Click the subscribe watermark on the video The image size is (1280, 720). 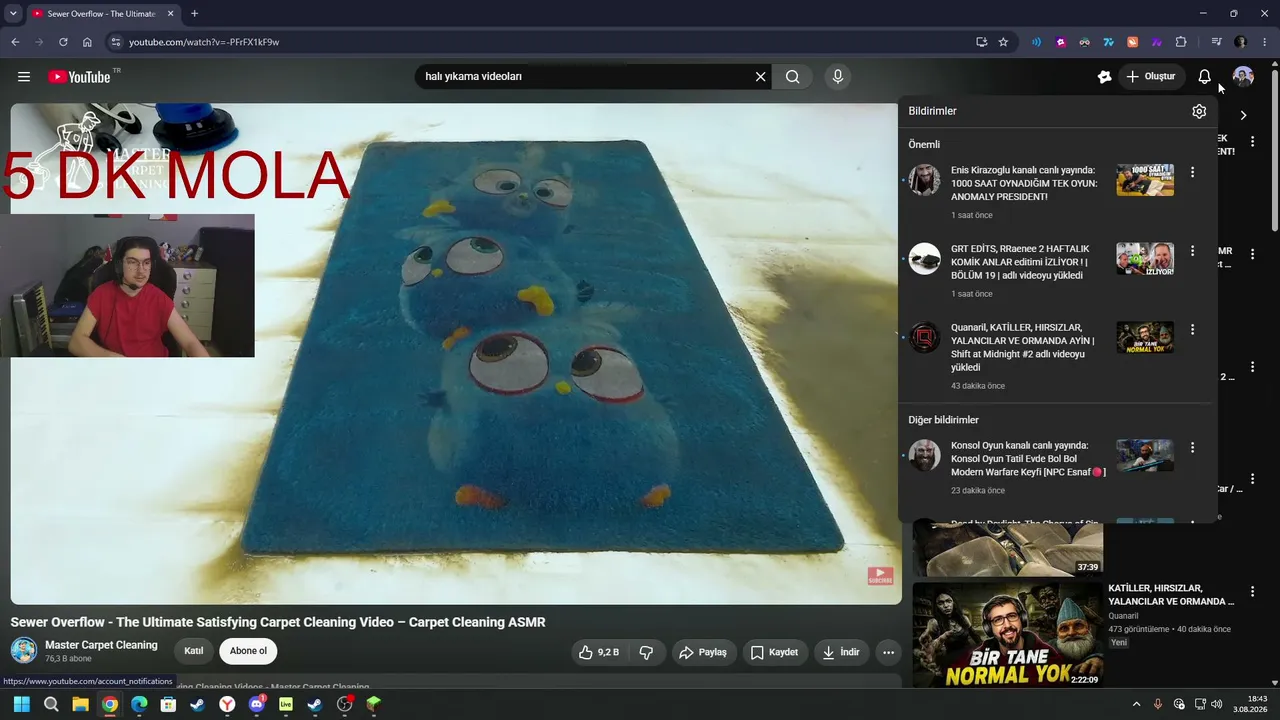click(880, 576)
